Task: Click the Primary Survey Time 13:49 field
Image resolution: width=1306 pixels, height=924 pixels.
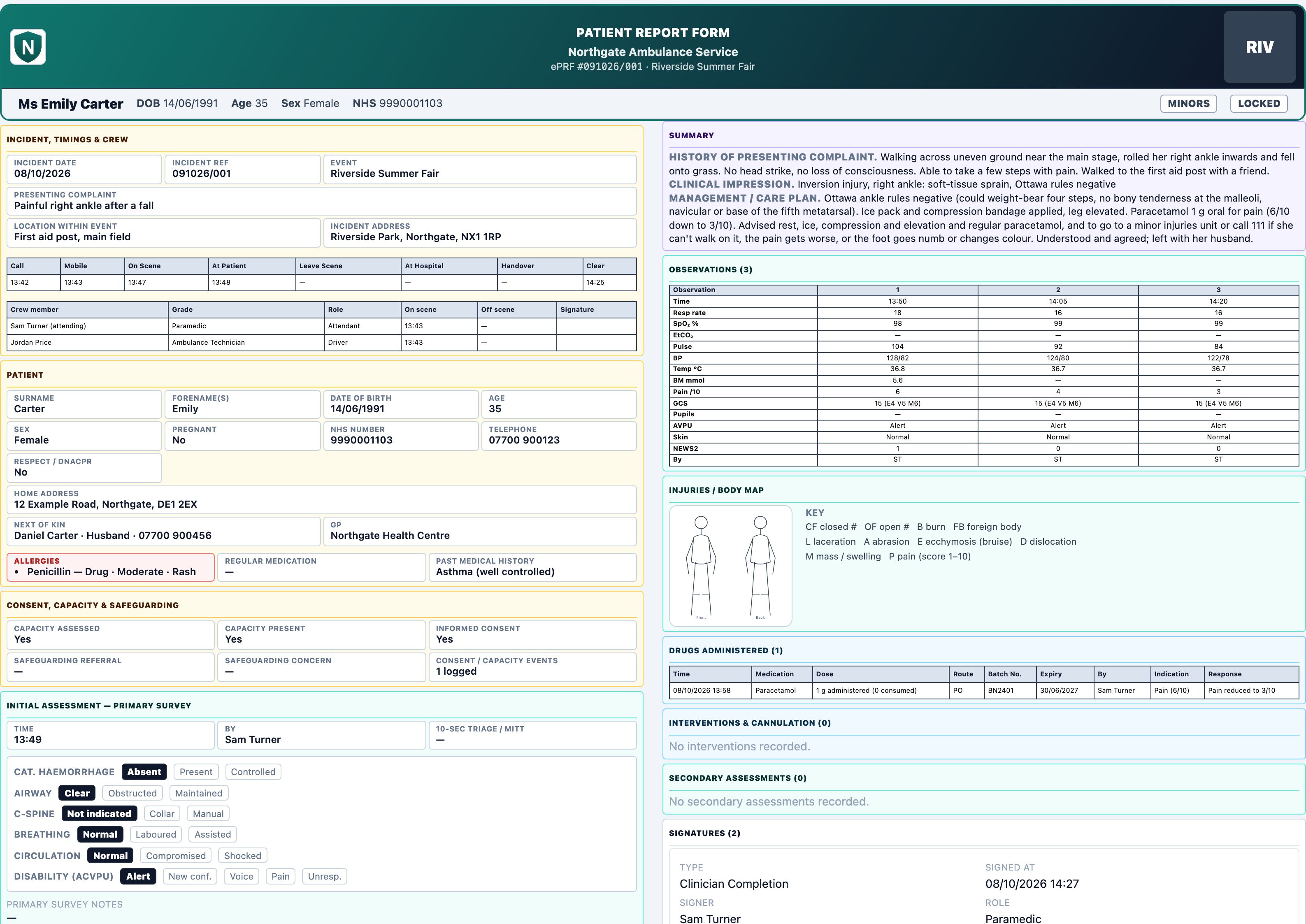Action: pyautogui.click(x=110, y=735)
